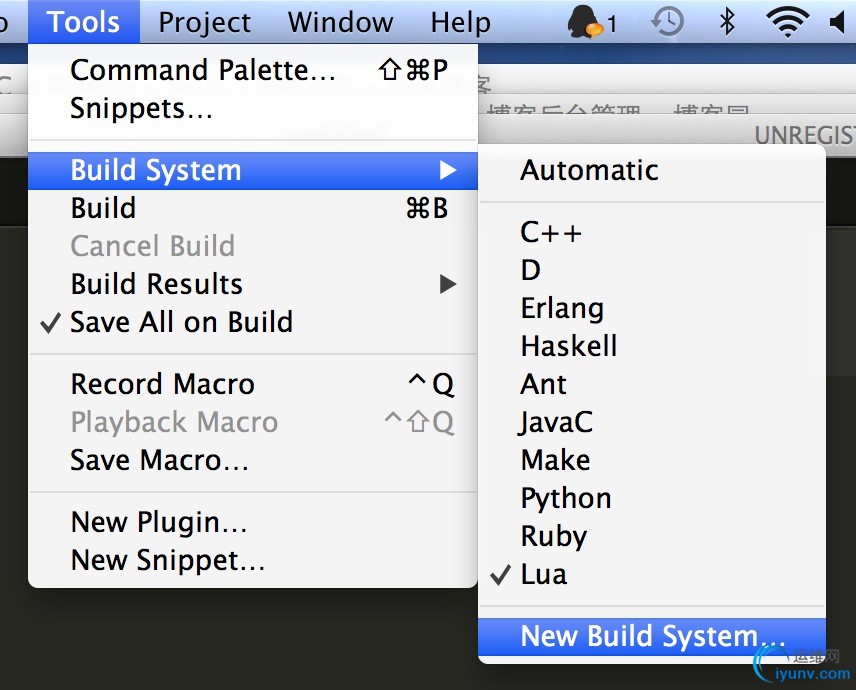Open the Window menu

coord(340,21)
